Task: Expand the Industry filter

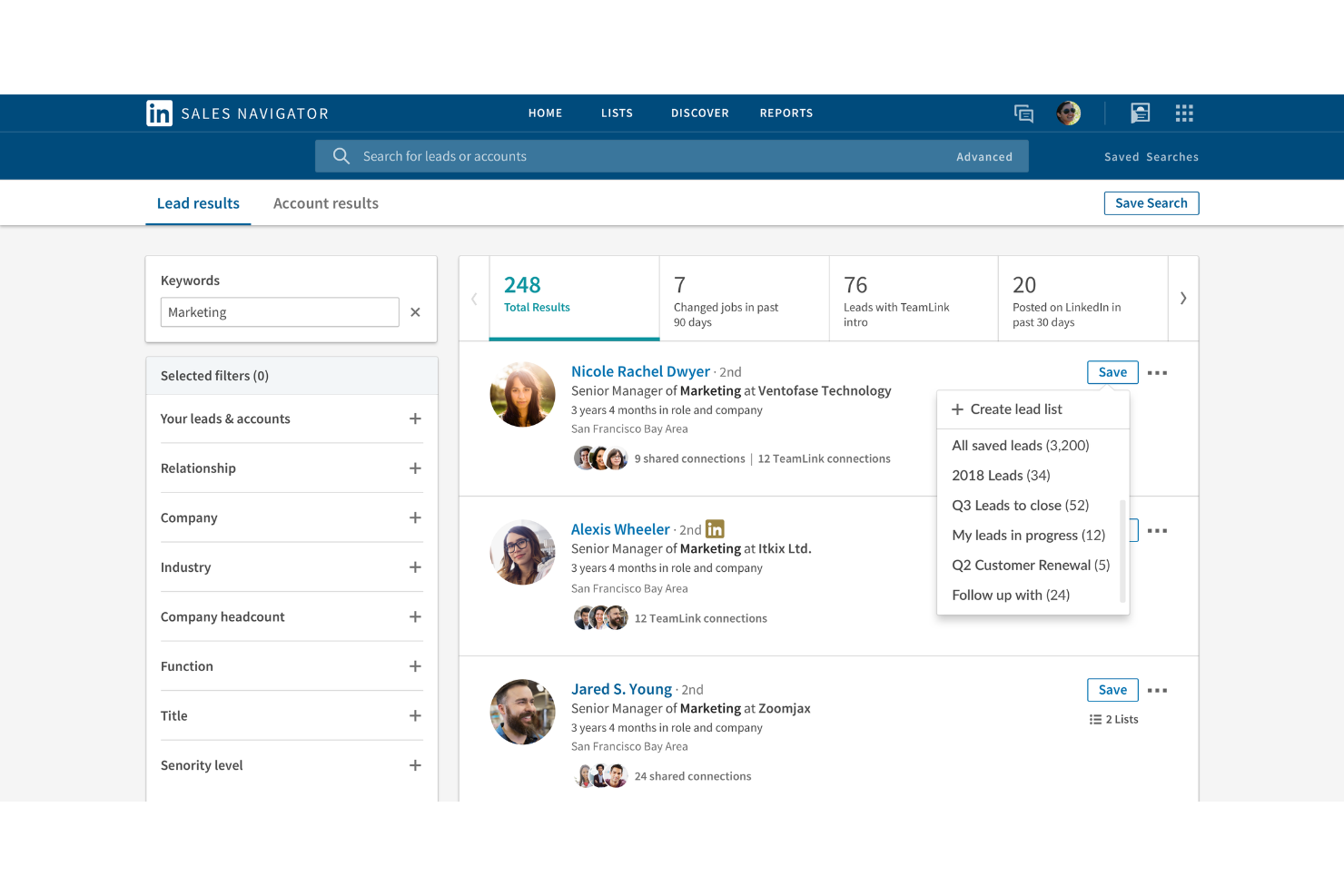Action: point(415,566)
